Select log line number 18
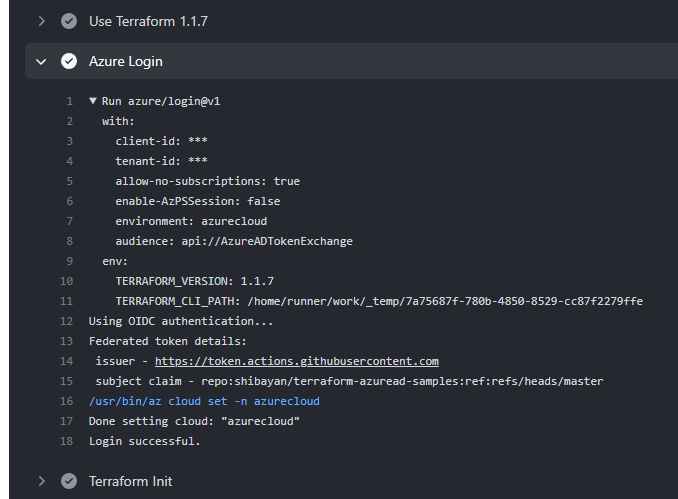The width and height of the screenshot is (678, 499). [x=66, y=441]
